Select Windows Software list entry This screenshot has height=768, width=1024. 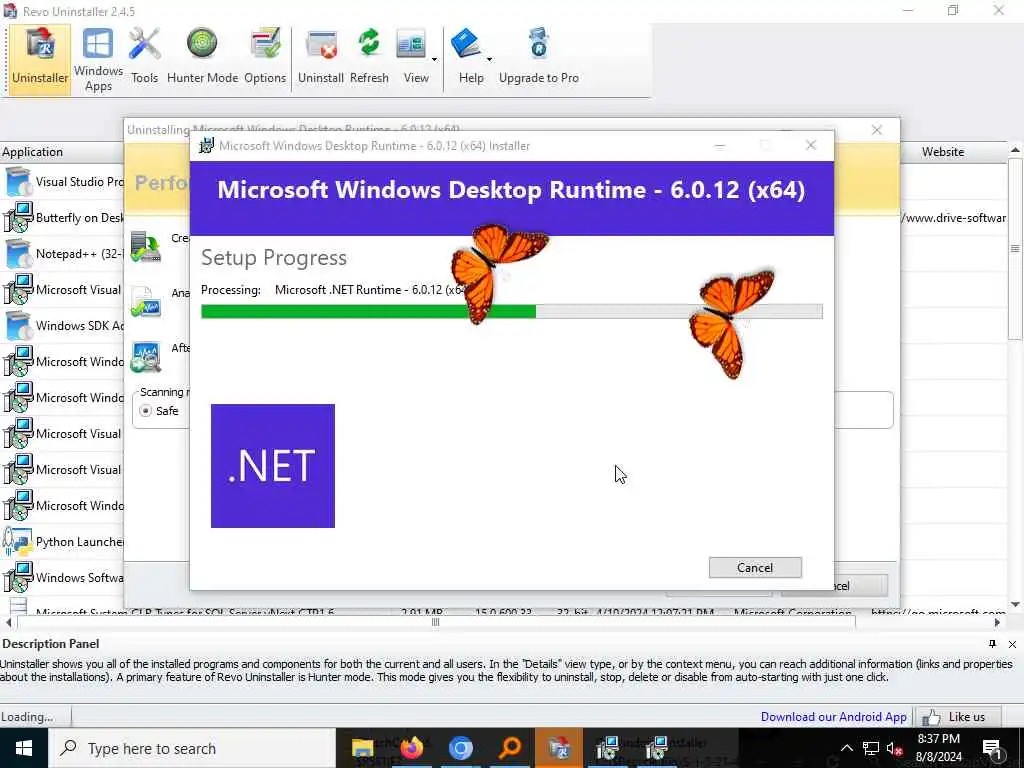pyautogui.click(x=62, y=577)
